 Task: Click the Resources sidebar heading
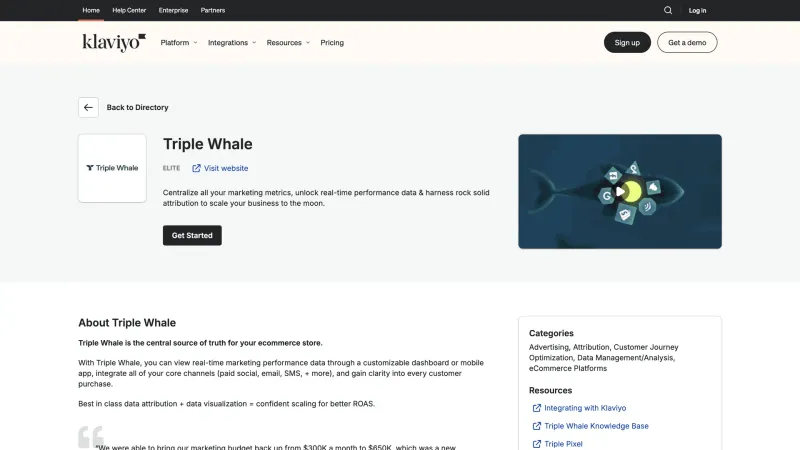[x=550, y=390]
